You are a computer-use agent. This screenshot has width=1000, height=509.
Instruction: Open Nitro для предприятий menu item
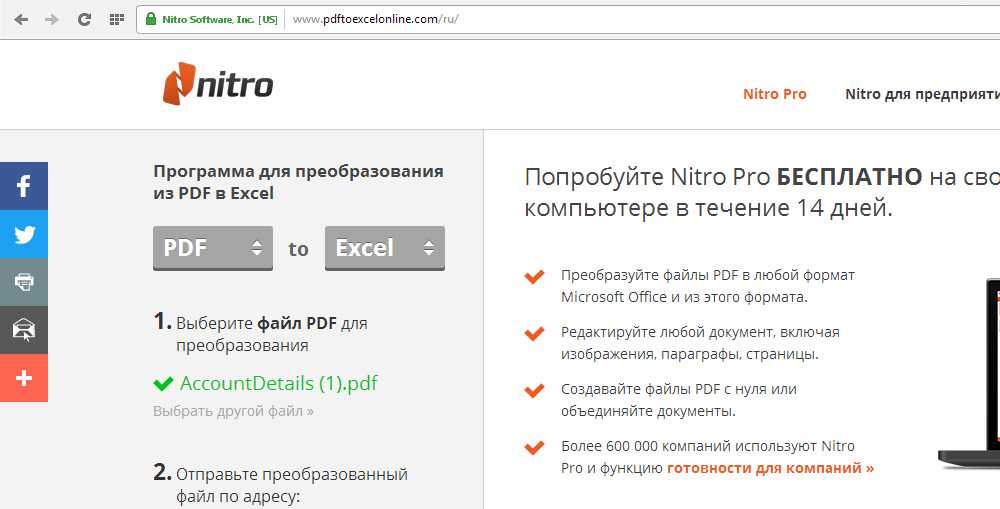pyautogui.click(x=920, y=94)
